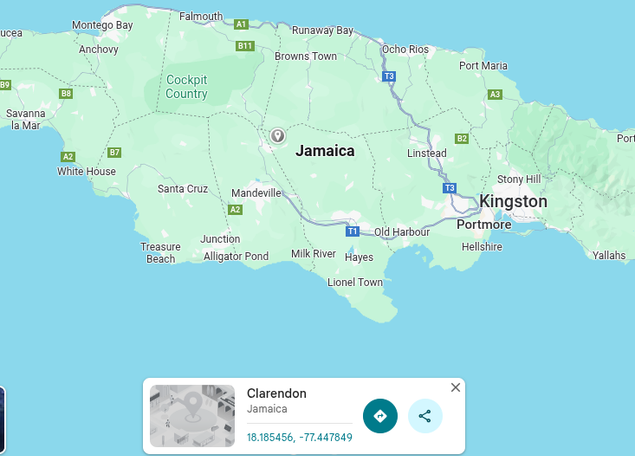This screenshot has height=456, width=635.
Task: Select the B11 road shield
Action: coord(245,46)
